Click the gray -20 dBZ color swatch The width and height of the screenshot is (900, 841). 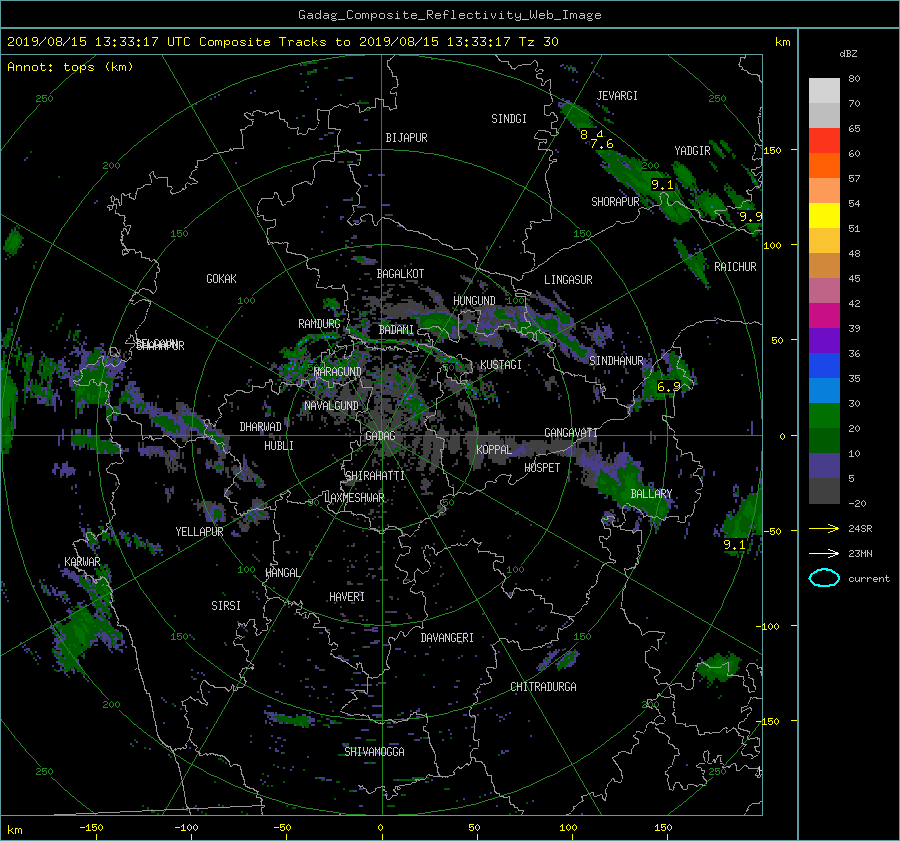[824, 490]
